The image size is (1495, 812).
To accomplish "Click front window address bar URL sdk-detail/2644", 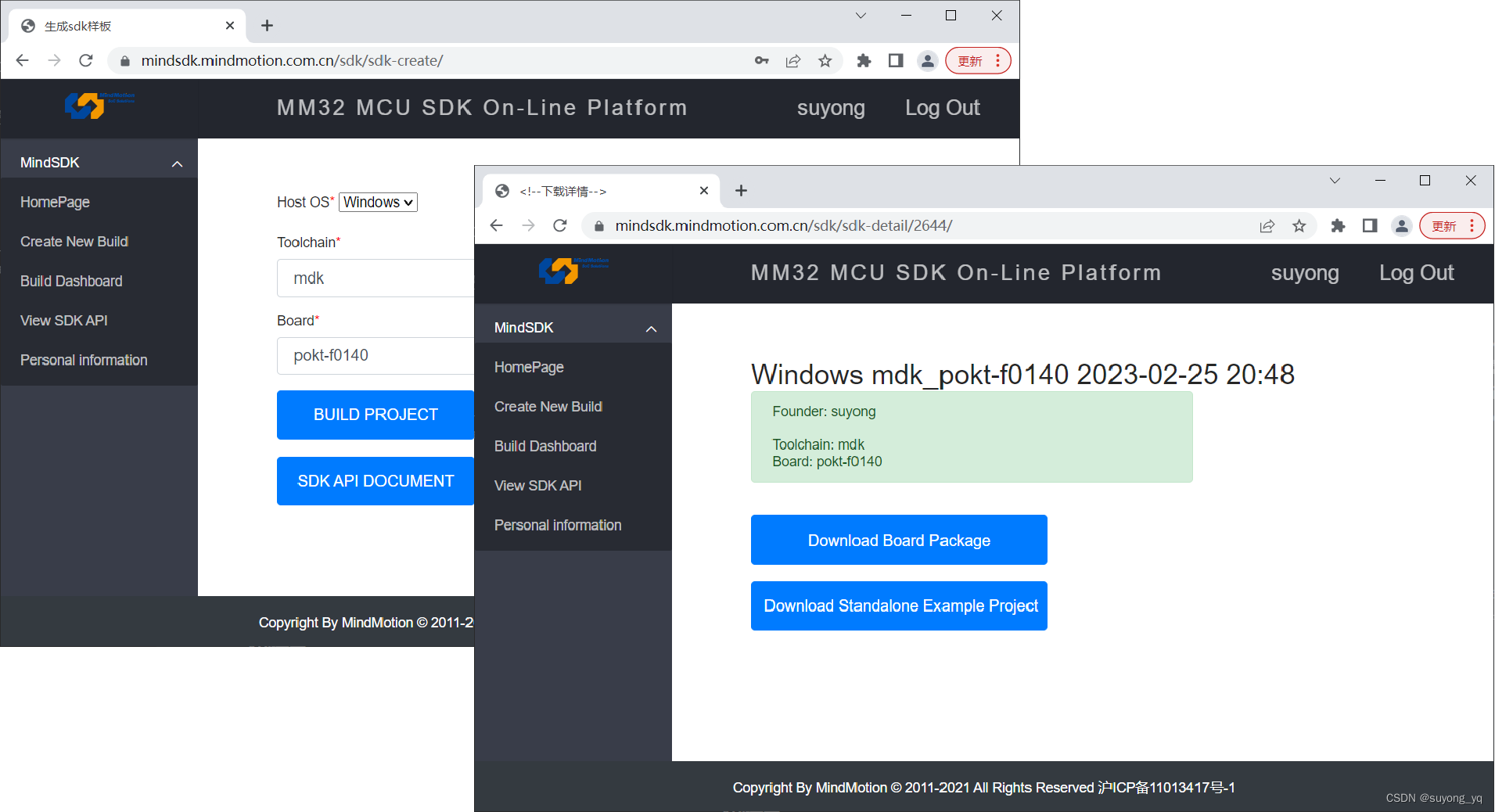I will (783, 225).
